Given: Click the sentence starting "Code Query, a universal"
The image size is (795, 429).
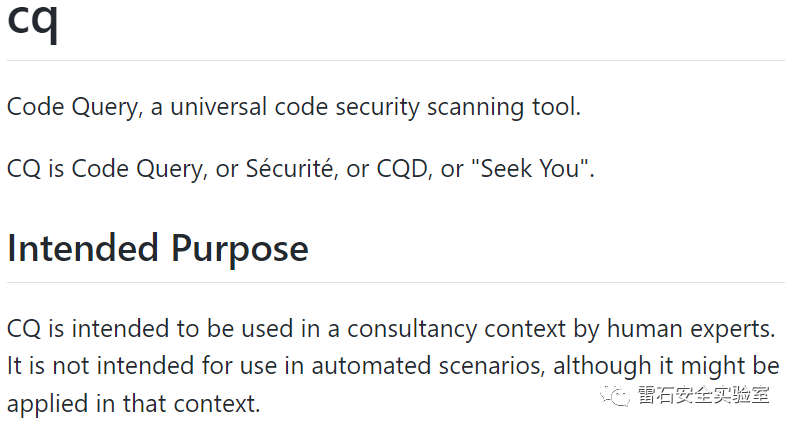Looking at the screenshot, I should click(294, 107).
